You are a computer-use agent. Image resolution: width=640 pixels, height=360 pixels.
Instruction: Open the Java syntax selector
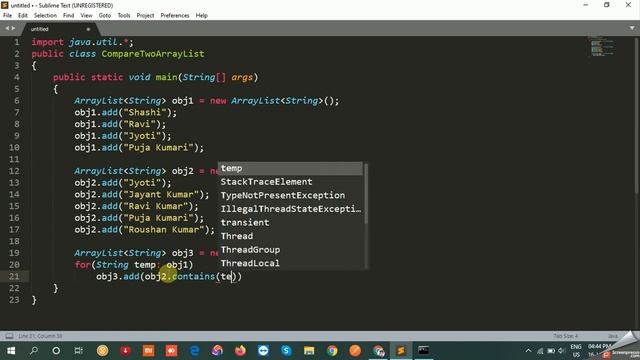tap(613, 336)
